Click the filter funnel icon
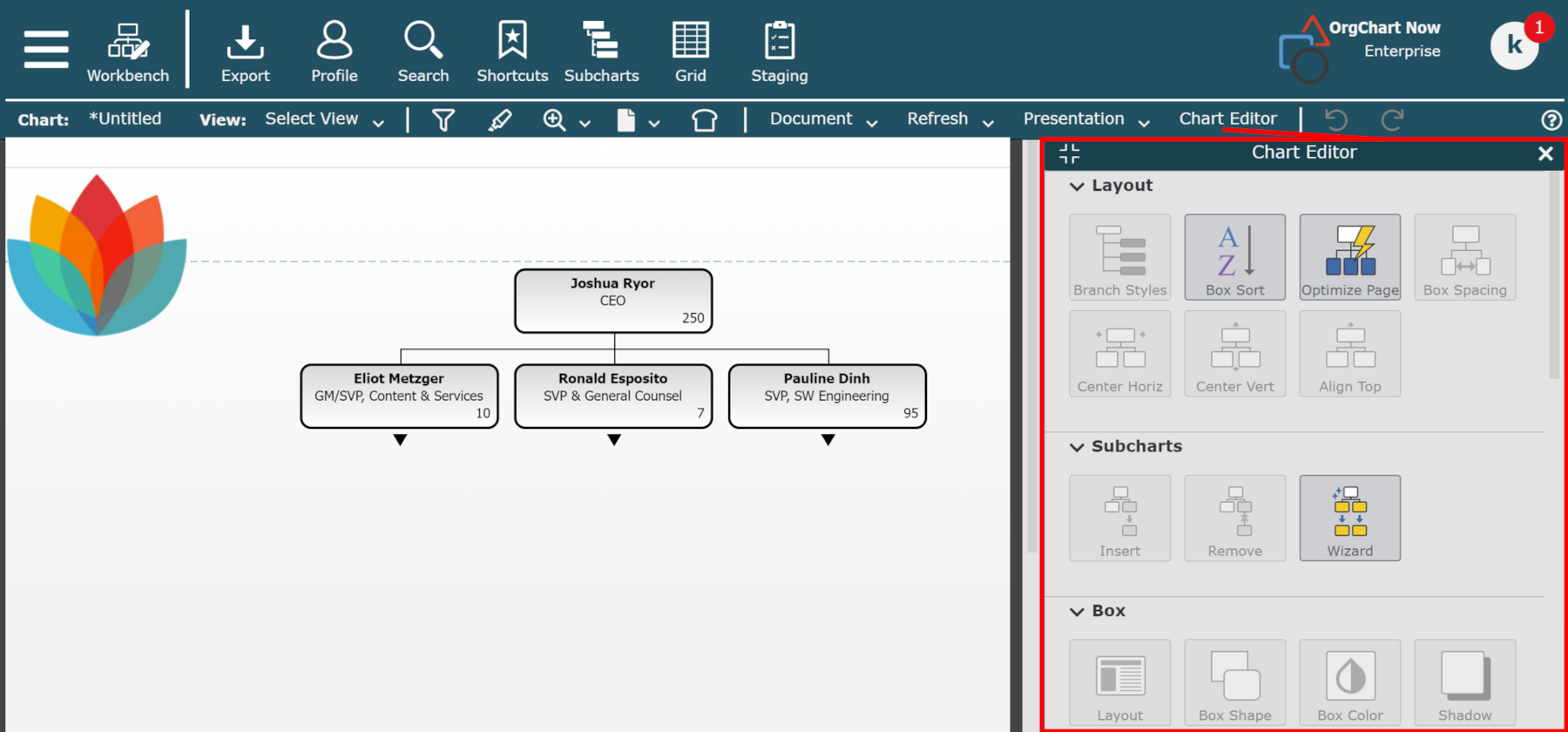The image size is (1568, 732). click(x=443, y=119)
